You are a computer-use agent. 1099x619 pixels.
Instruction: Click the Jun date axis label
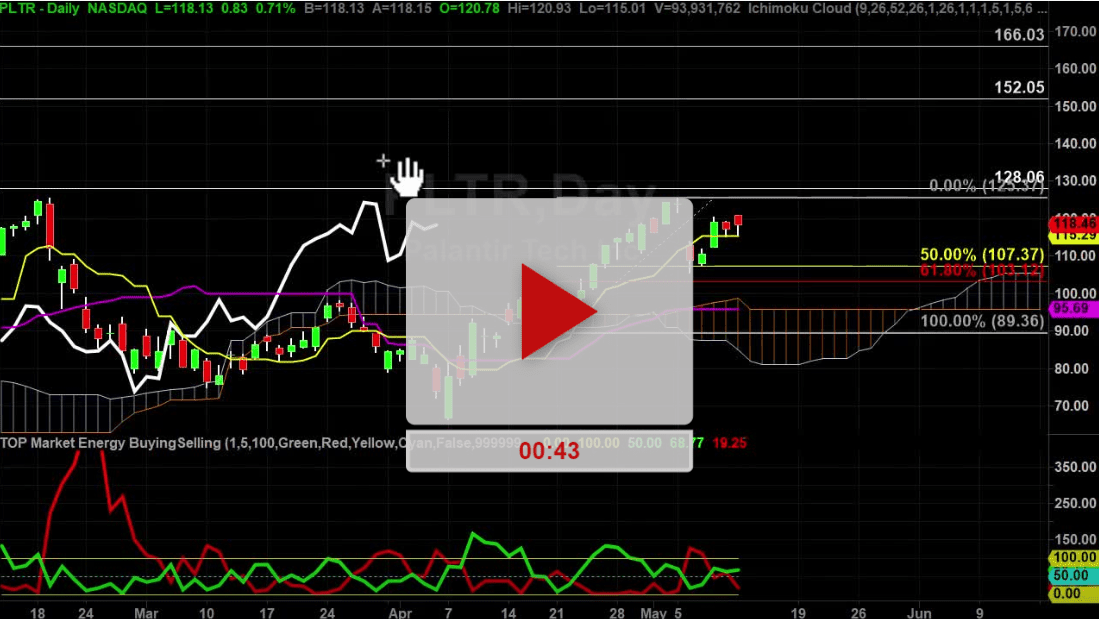pyautogui.click(x=919, y=613)
